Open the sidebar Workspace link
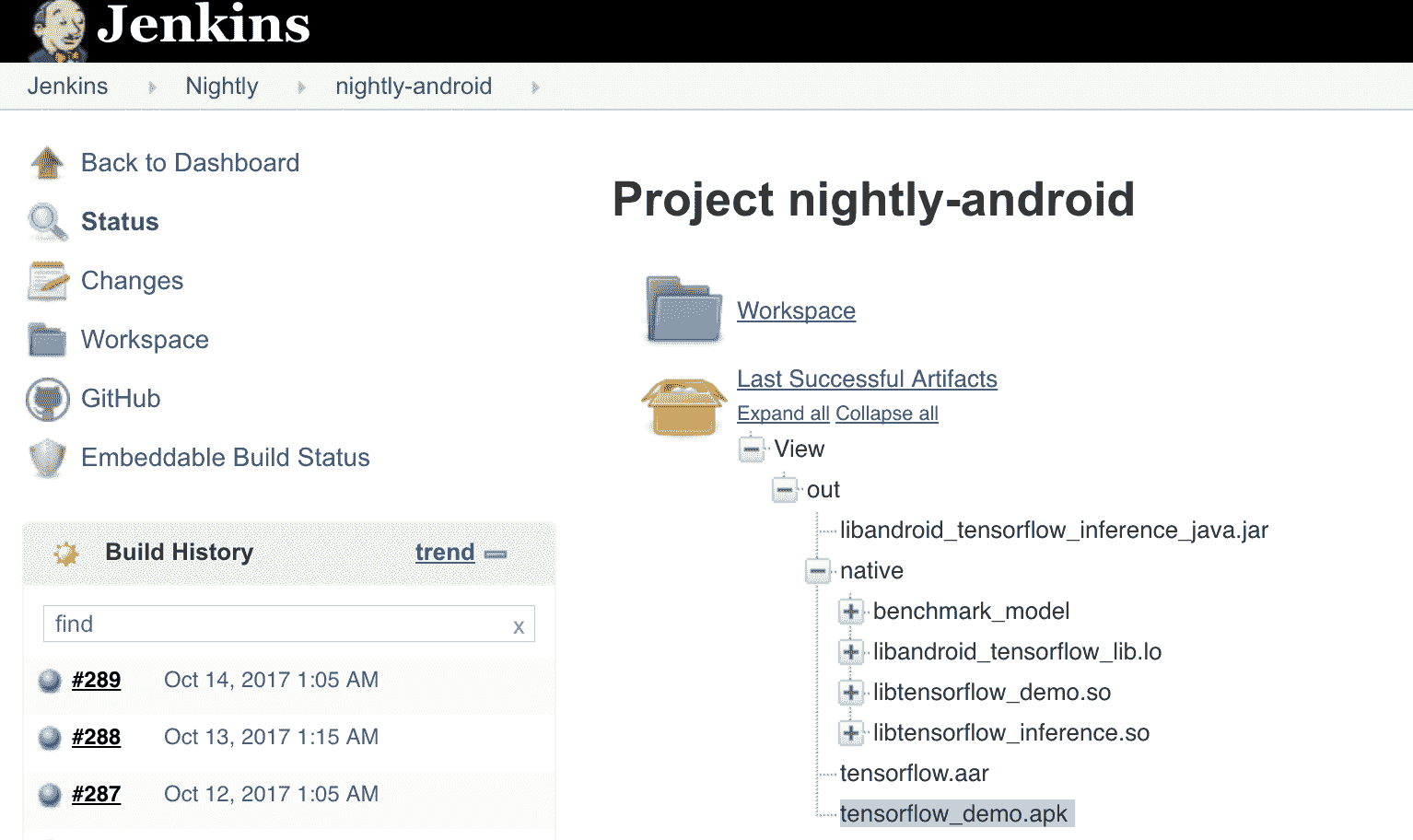The width and height of the screenshot is (1413, 840). tap(145, 340)
